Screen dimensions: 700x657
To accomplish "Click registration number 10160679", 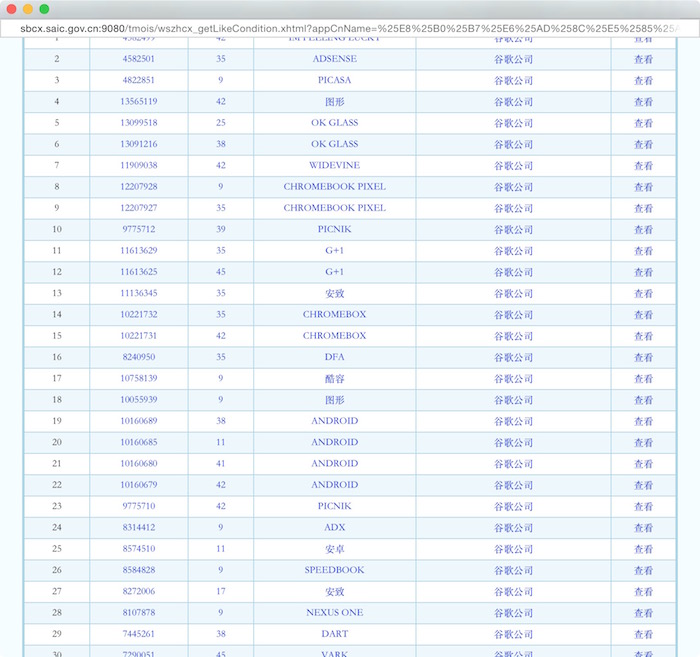I will pos(138,485).
